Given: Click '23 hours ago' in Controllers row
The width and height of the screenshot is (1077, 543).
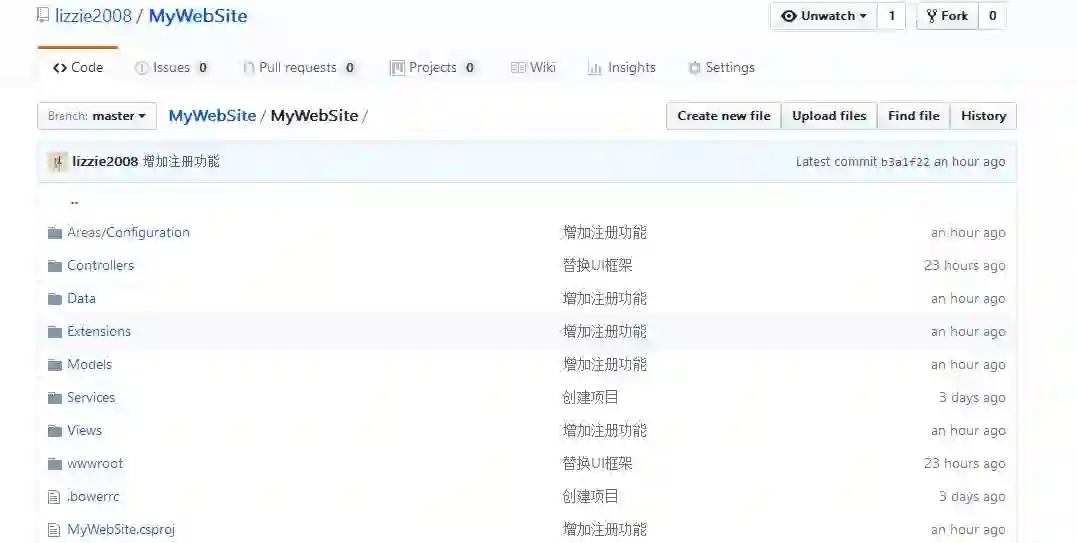Looking at the screenshot, I should (x=964, y=266).
